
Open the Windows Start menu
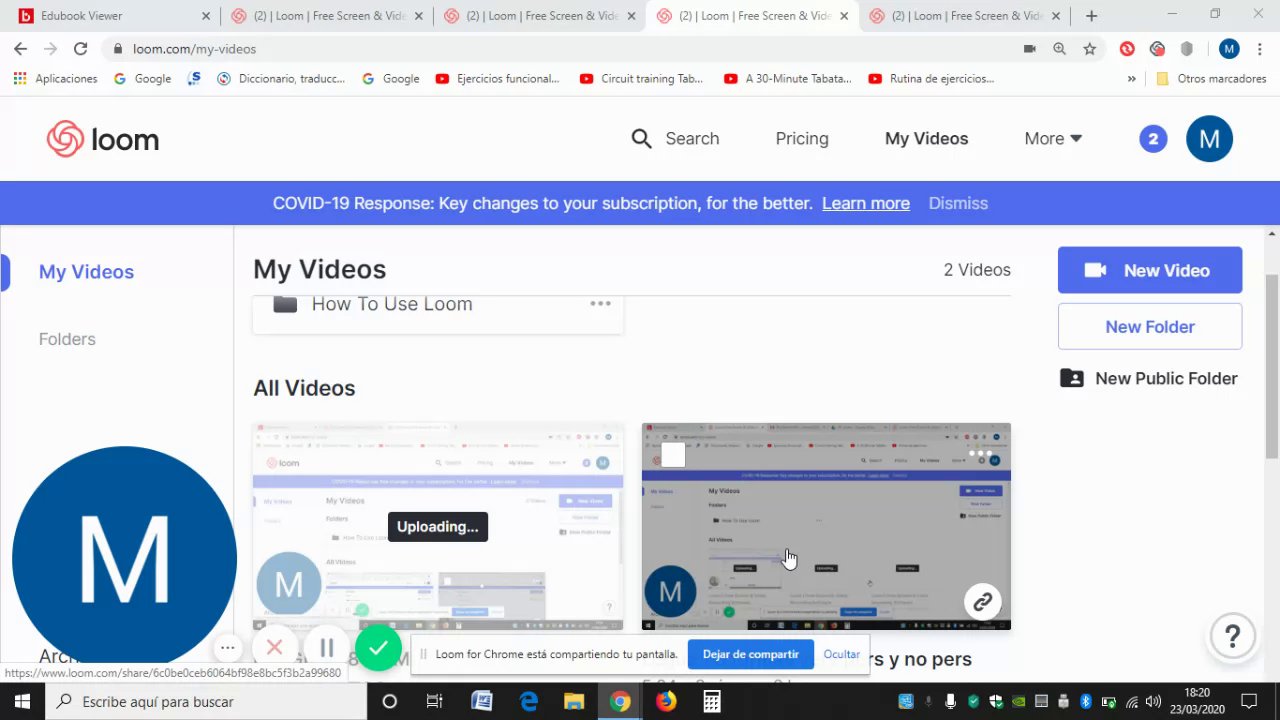click(x=22, y=702)
